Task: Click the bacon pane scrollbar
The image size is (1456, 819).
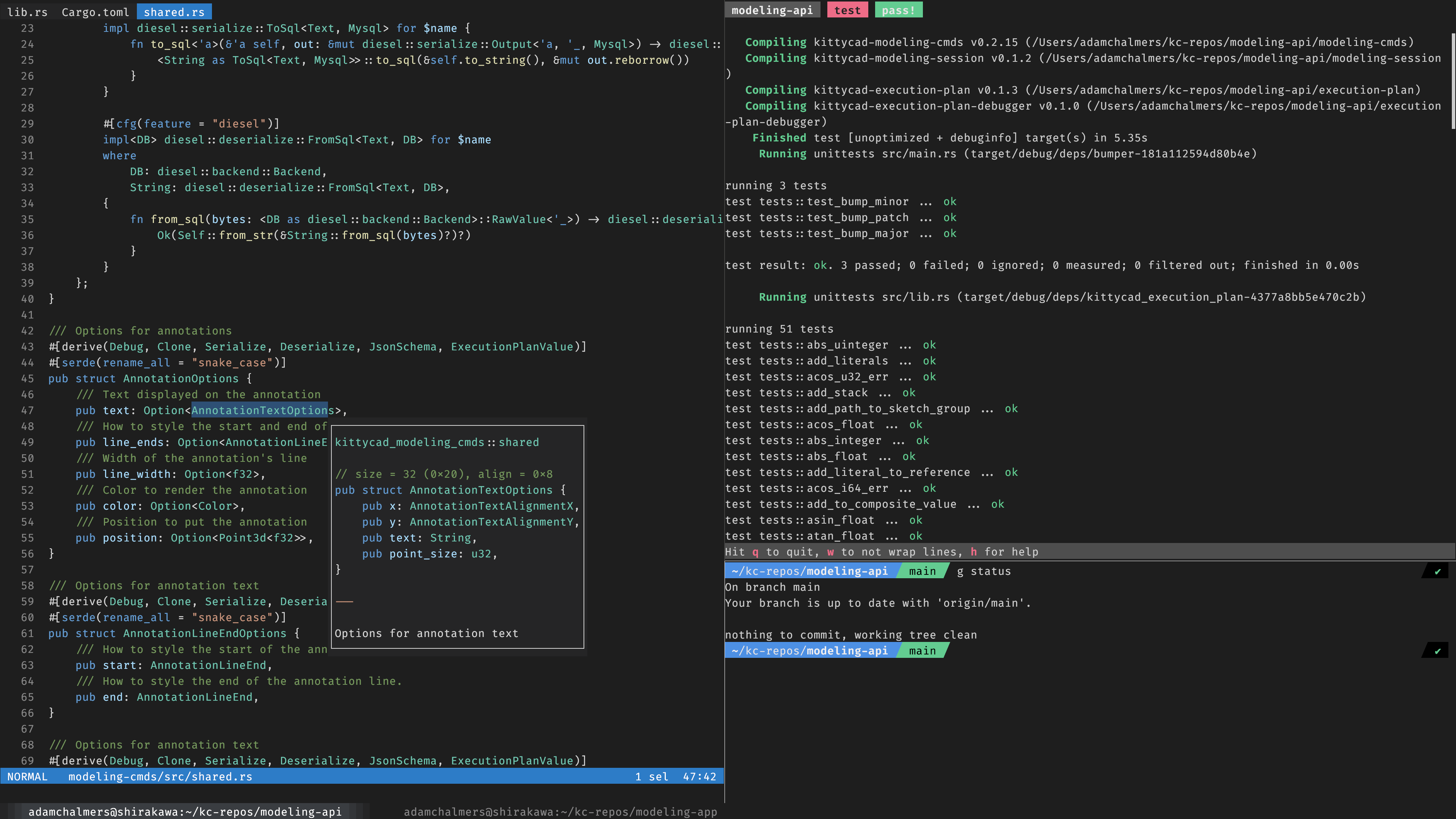Action: pyautogui.click(x=1453, y=82)
